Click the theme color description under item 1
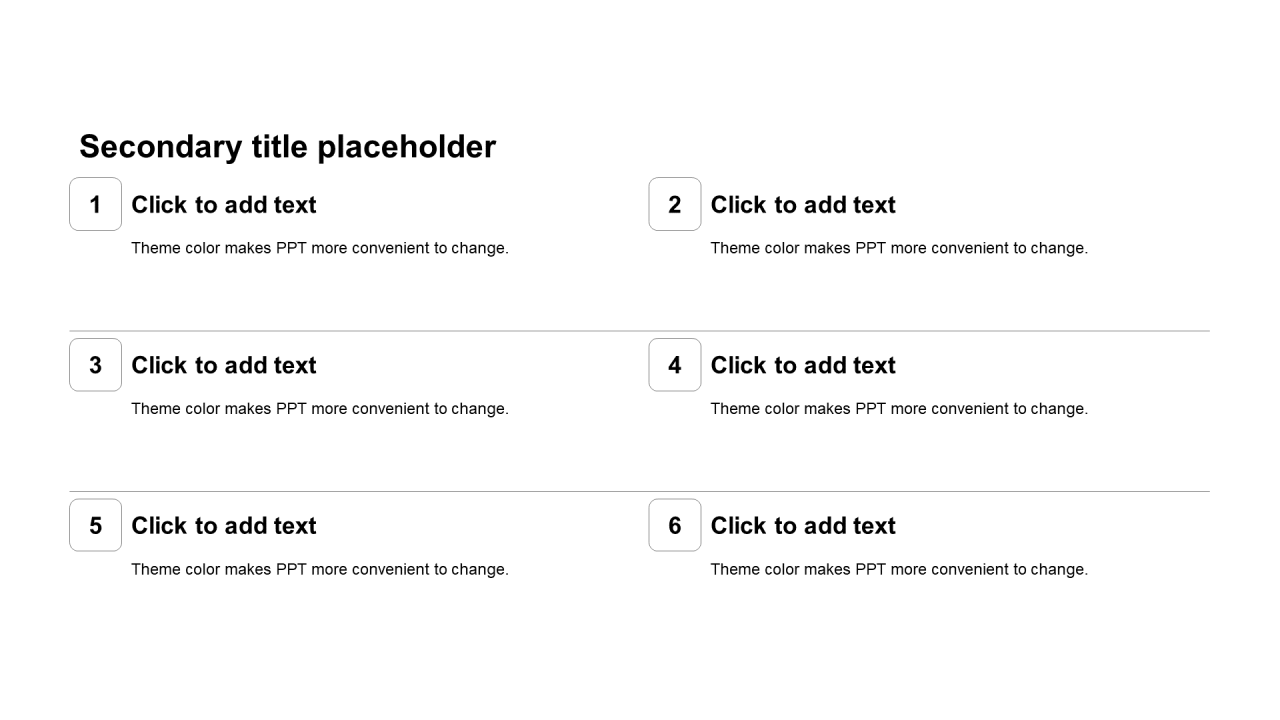 (x=320, y=248)
